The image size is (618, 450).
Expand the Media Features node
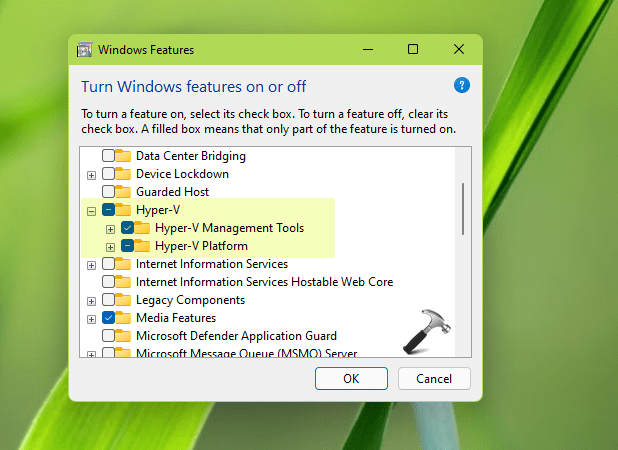point(91,319)
